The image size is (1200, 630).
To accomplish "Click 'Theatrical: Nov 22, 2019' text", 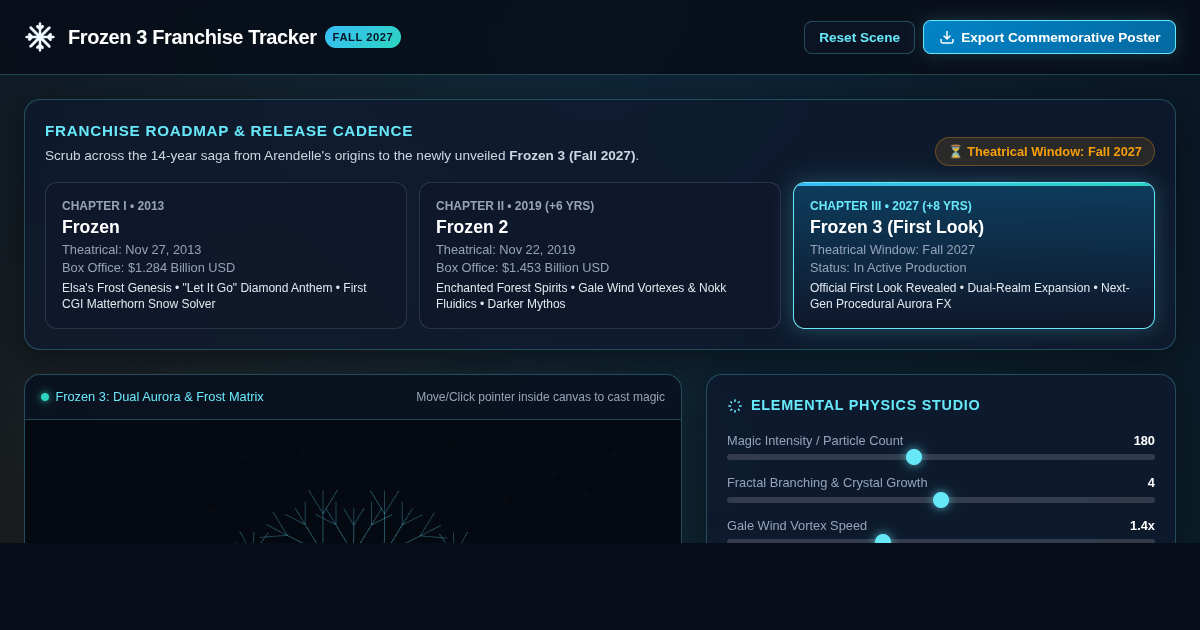I will tap(505, 250).
